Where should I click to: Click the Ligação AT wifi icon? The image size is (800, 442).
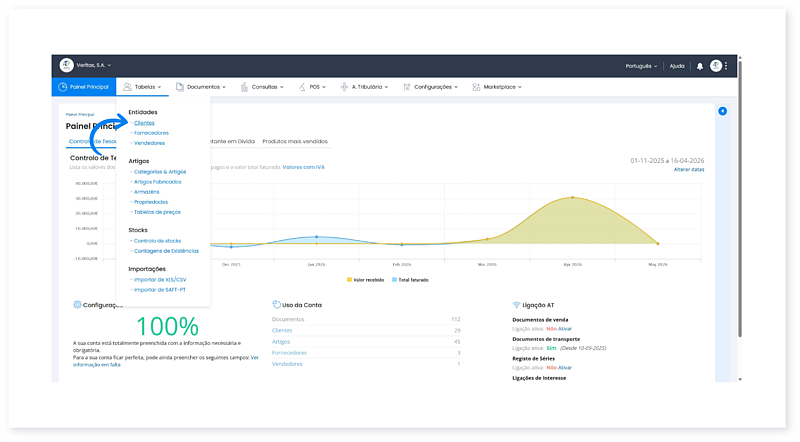516,305
